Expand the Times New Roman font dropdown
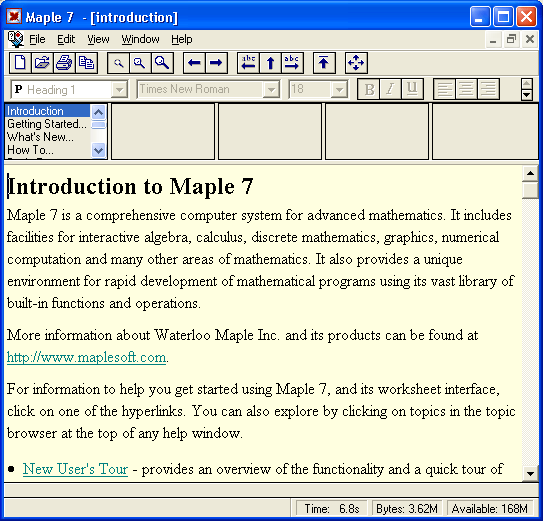 (x=271, y=90)
